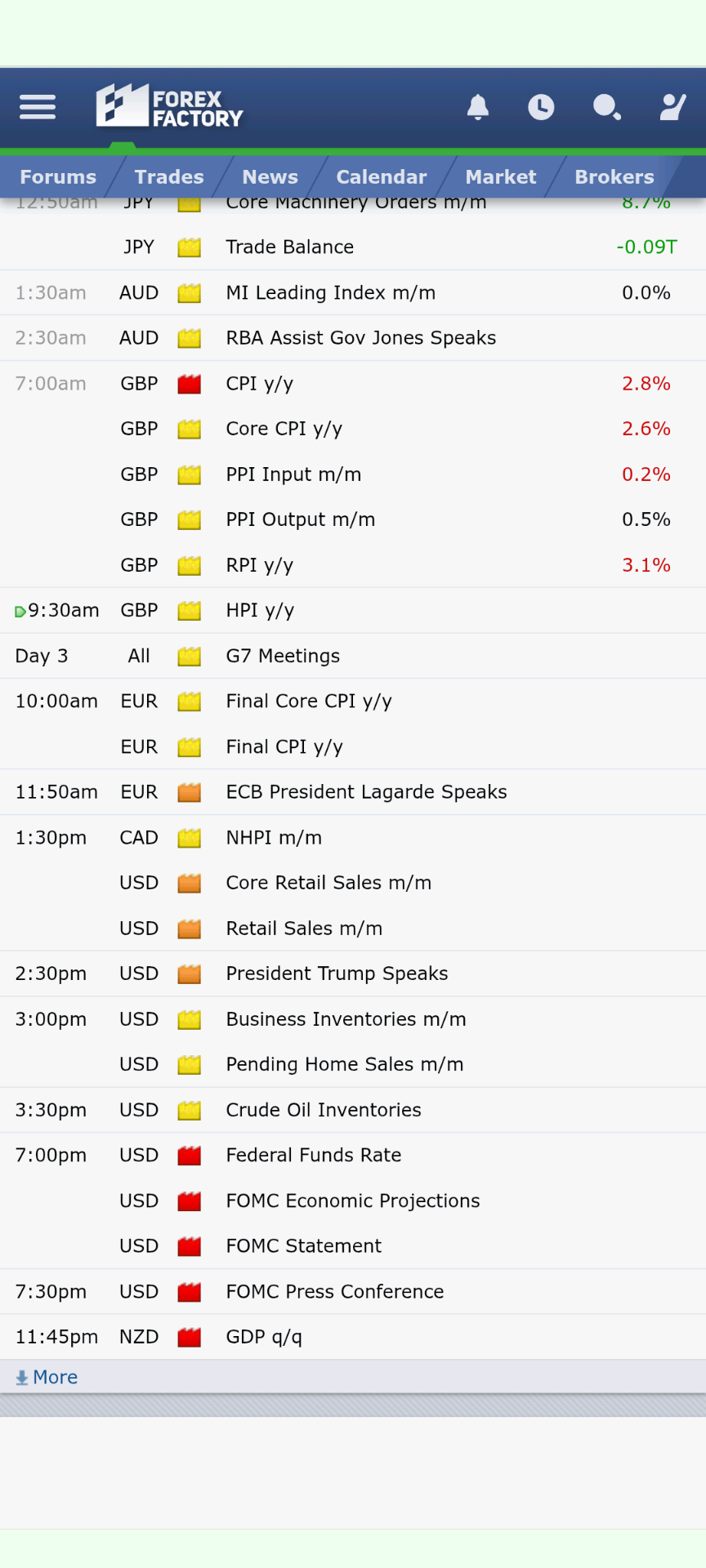
Task: Open the user account icon
Action: 672,107
